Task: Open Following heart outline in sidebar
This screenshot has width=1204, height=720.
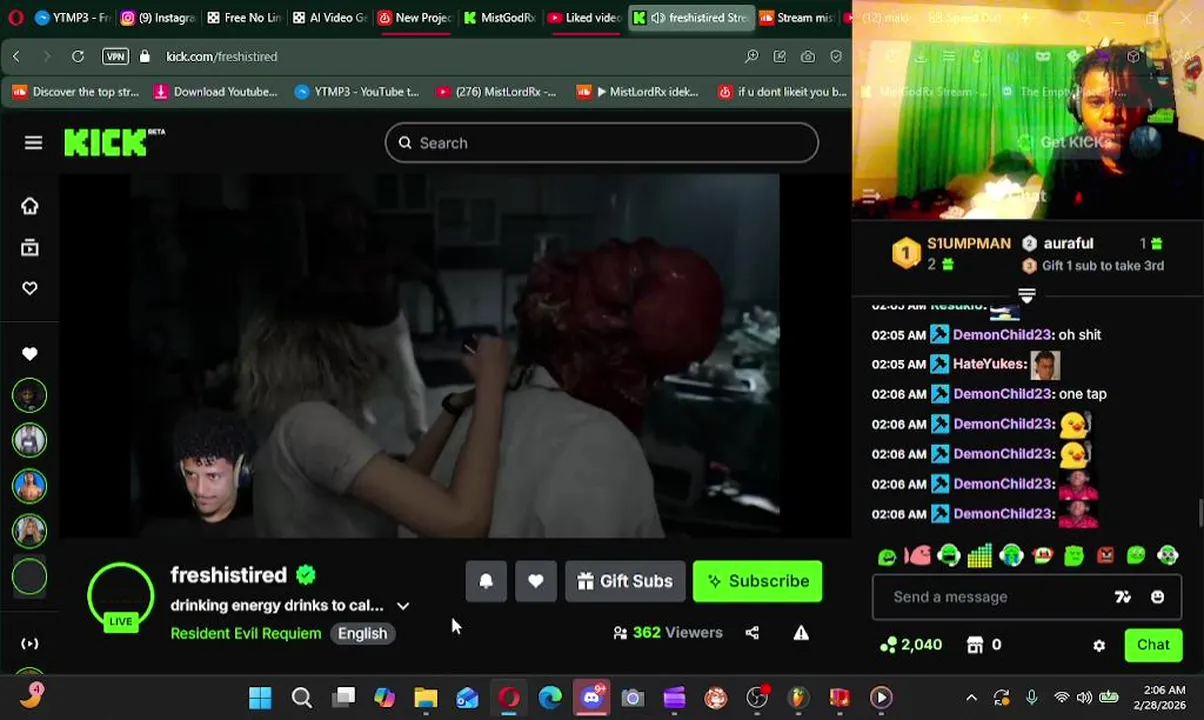Action: [x=30, y=288]
